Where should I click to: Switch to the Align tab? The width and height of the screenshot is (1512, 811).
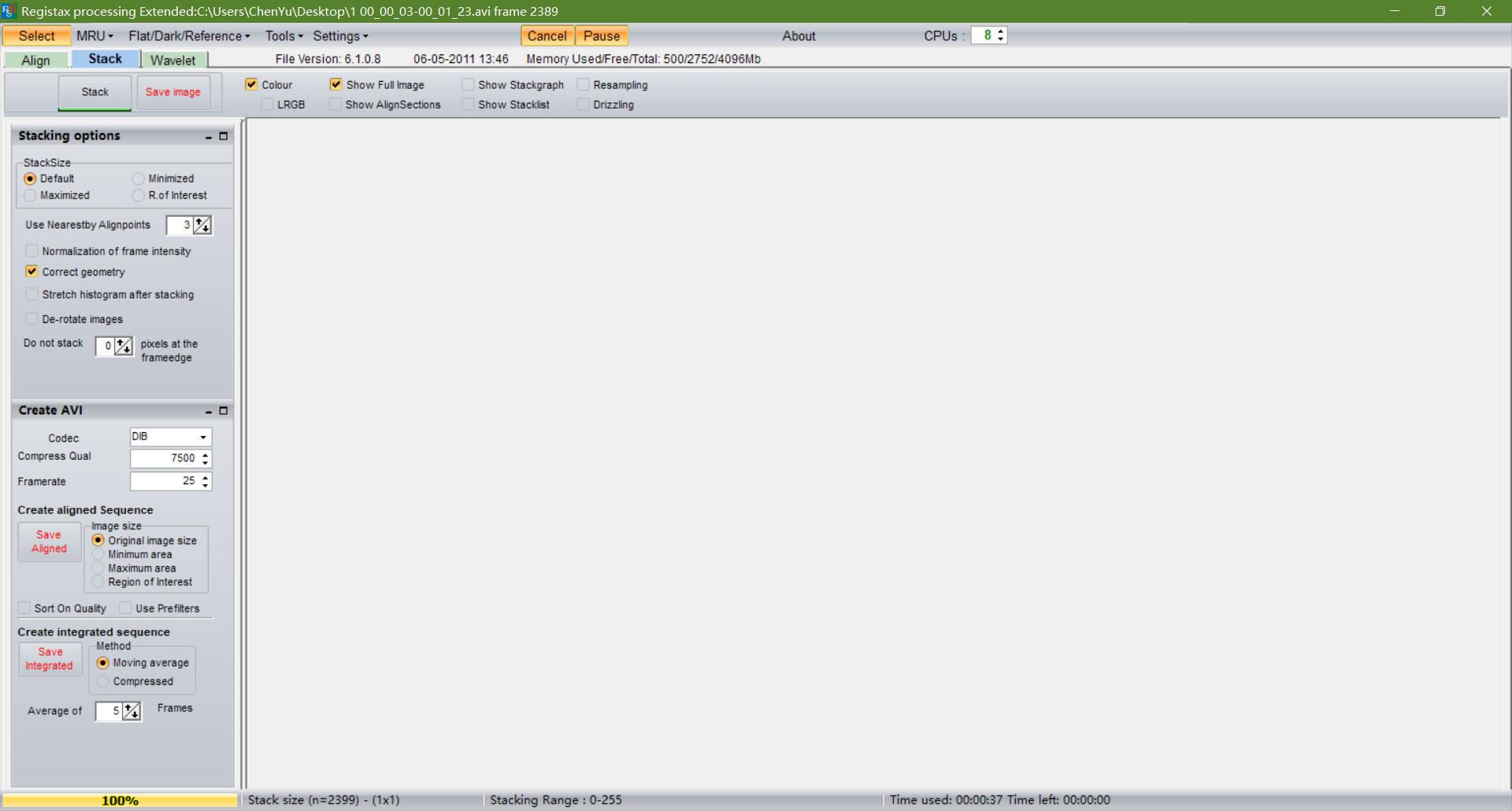(x=35, y=61)
